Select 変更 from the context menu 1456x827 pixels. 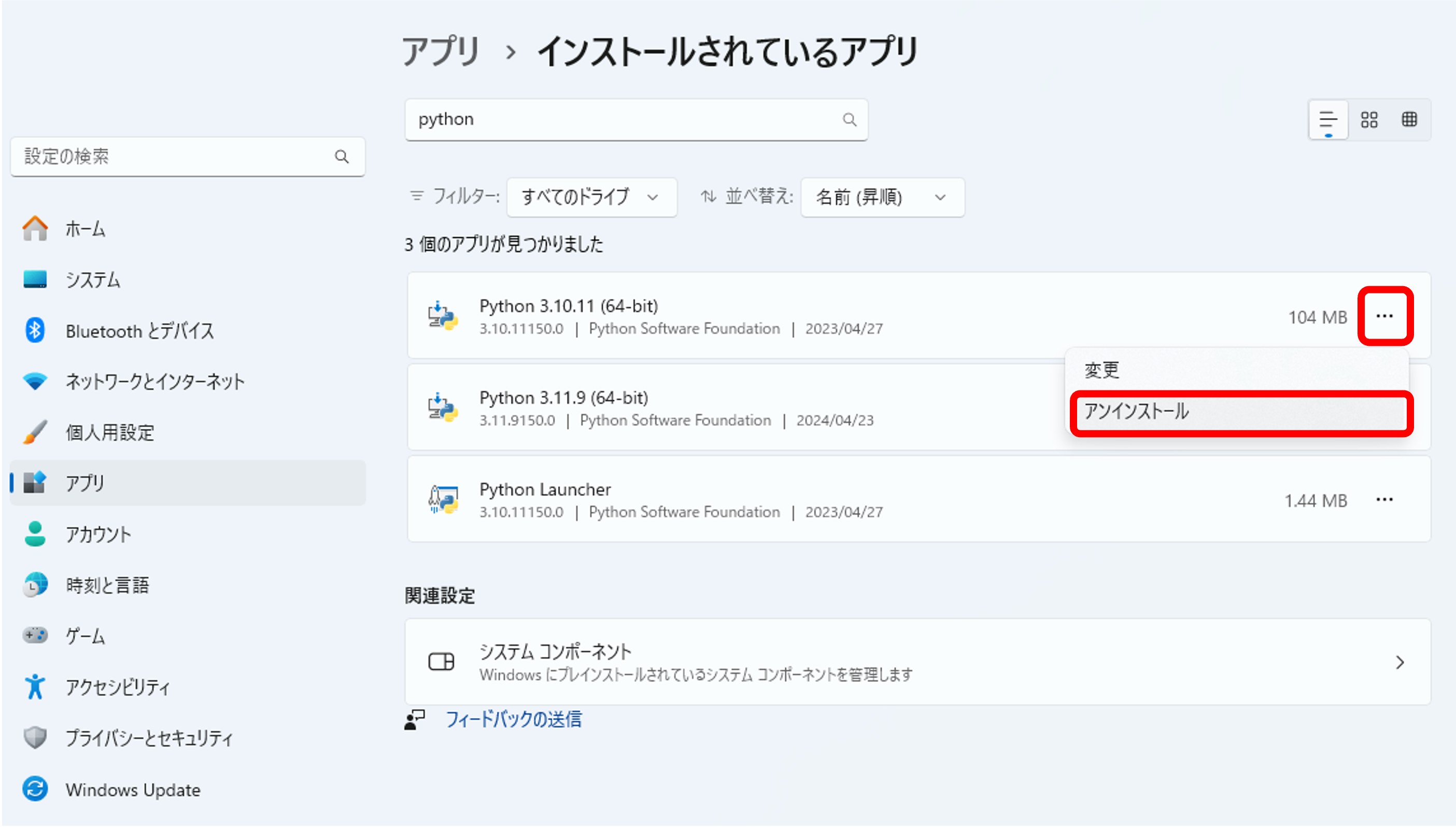tap(1102, 370)
